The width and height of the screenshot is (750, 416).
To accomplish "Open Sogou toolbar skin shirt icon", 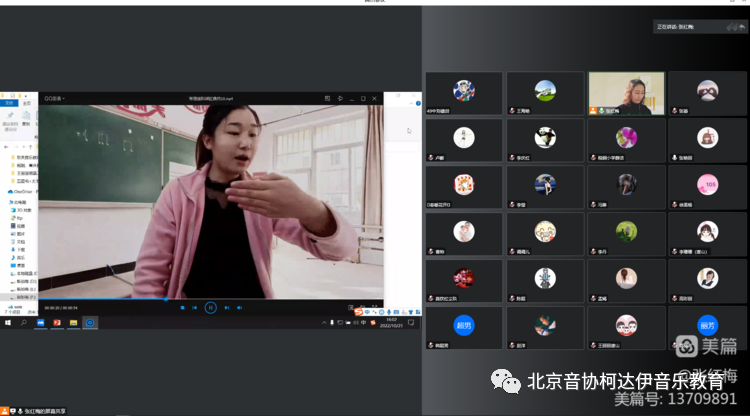I will tap(411, 312).
